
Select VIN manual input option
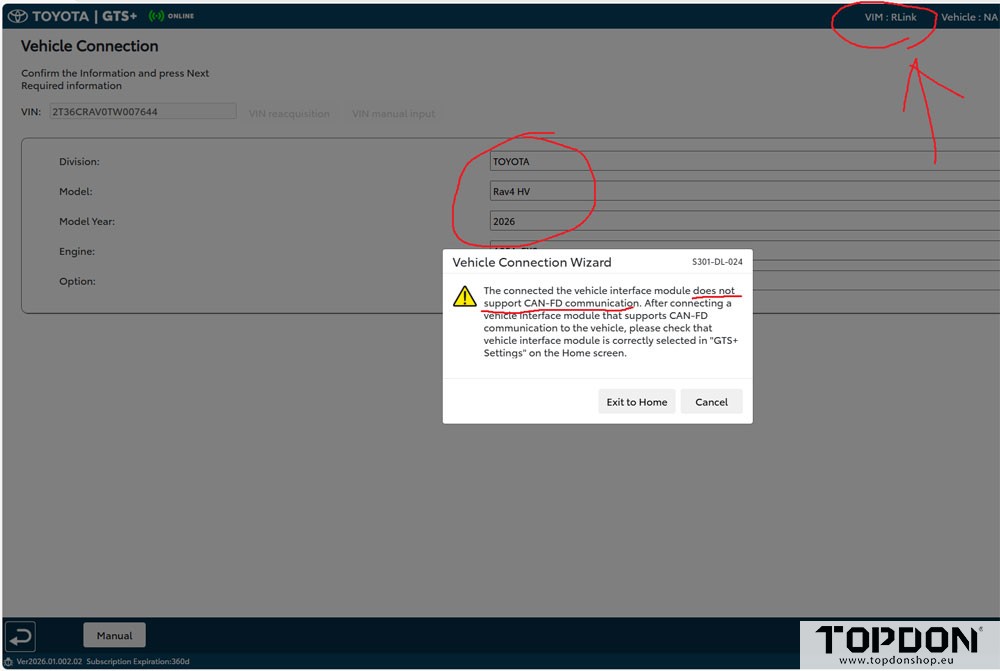pos(393,113)
